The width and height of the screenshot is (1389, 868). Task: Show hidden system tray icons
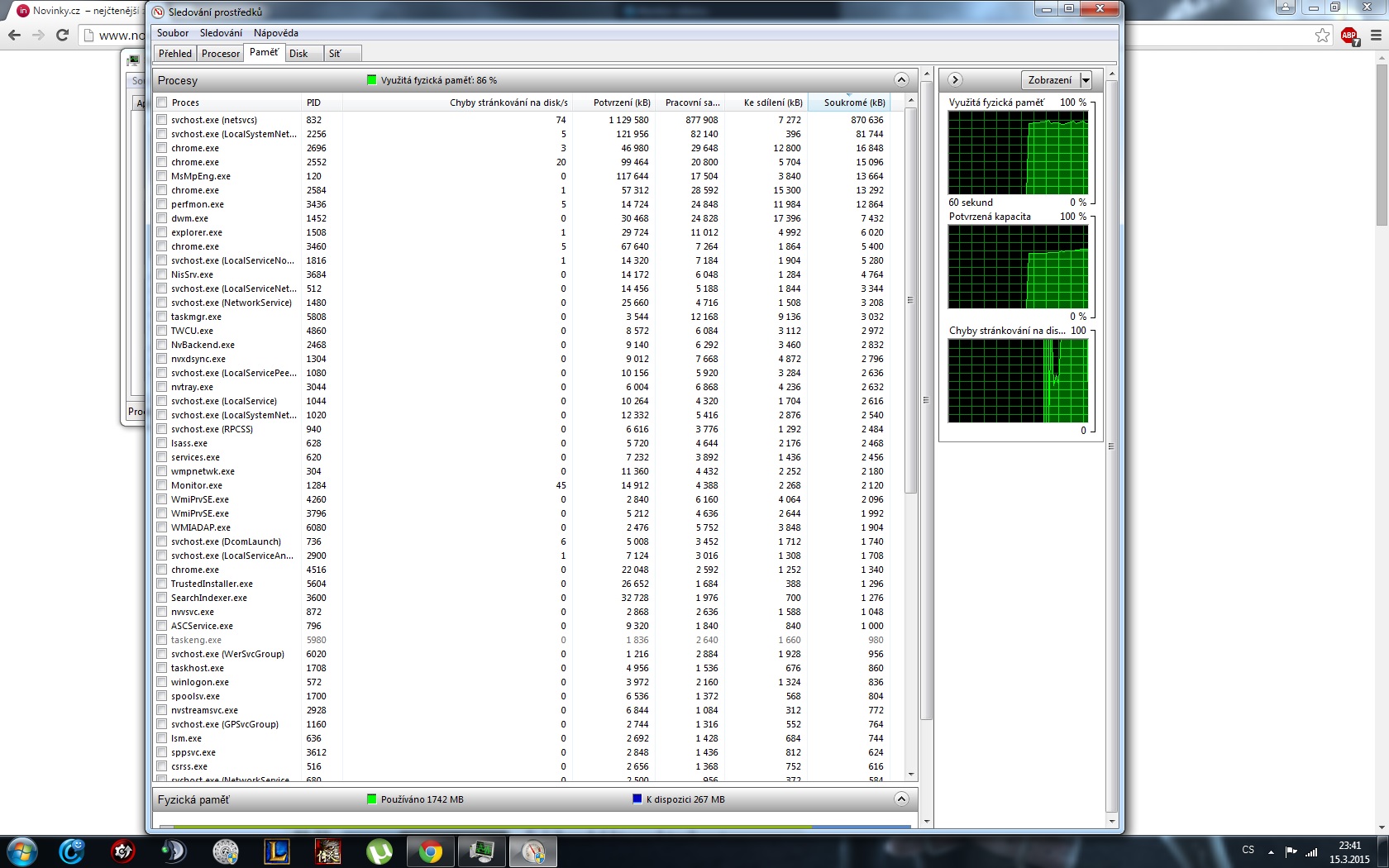[x=1271, y=852]
